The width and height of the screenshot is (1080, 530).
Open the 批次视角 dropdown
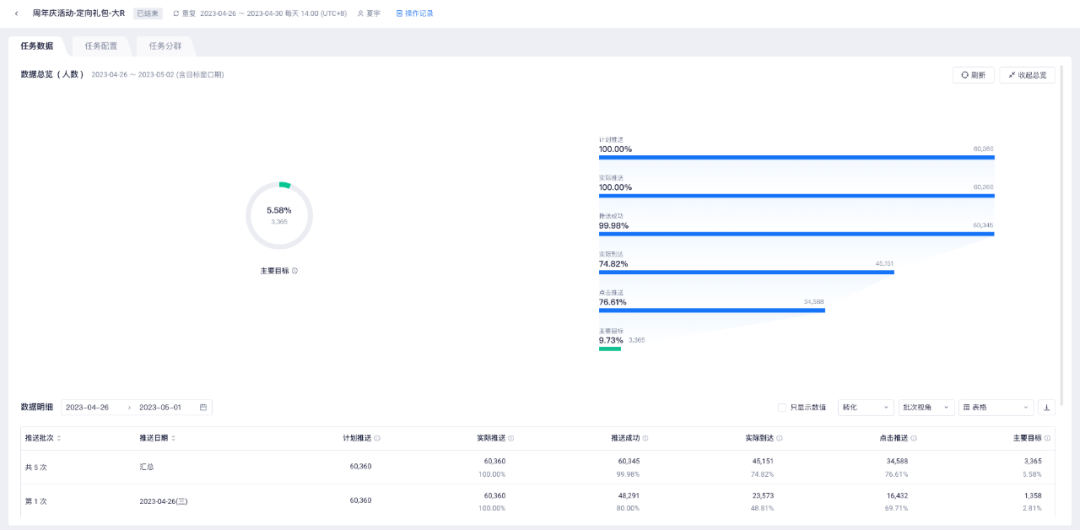pyautogui.click(x=926, y=407)
